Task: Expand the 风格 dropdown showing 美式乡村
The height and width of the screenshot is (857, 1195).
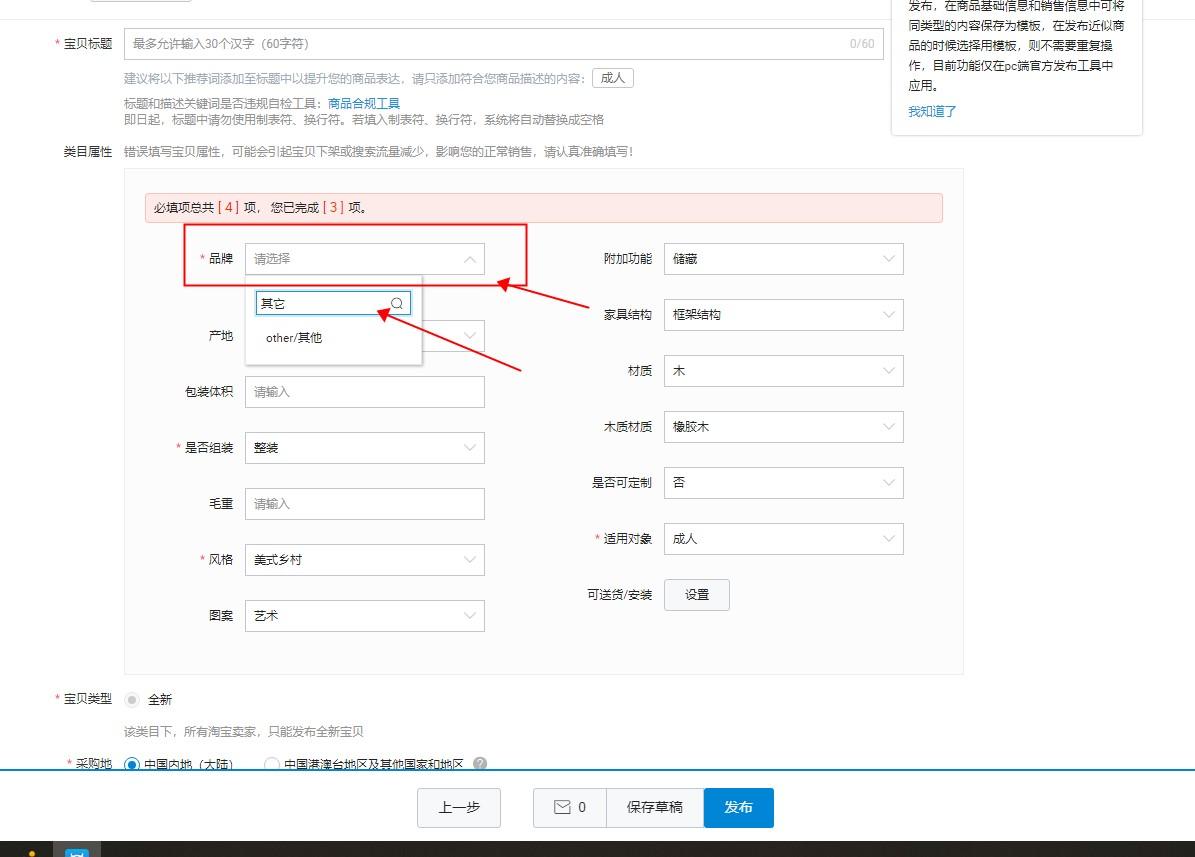Action: pos(364,560)
